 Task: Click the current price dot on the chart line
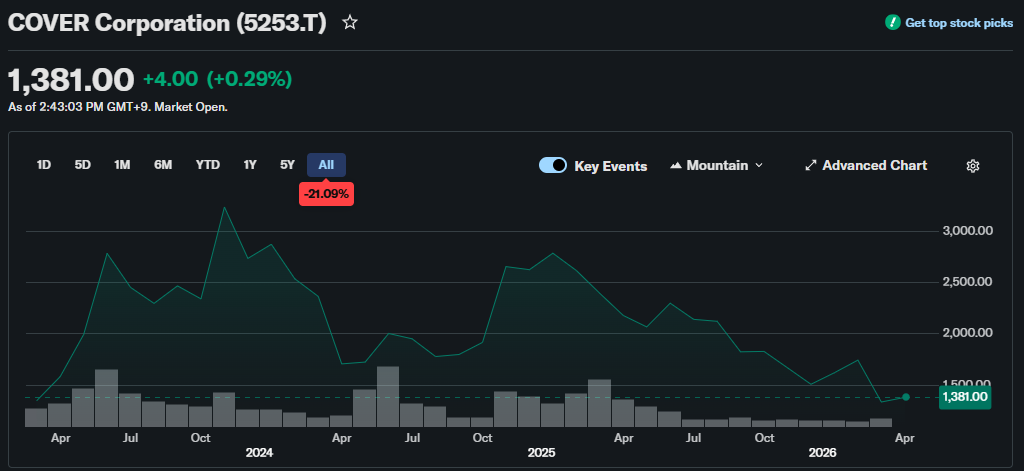905,397
